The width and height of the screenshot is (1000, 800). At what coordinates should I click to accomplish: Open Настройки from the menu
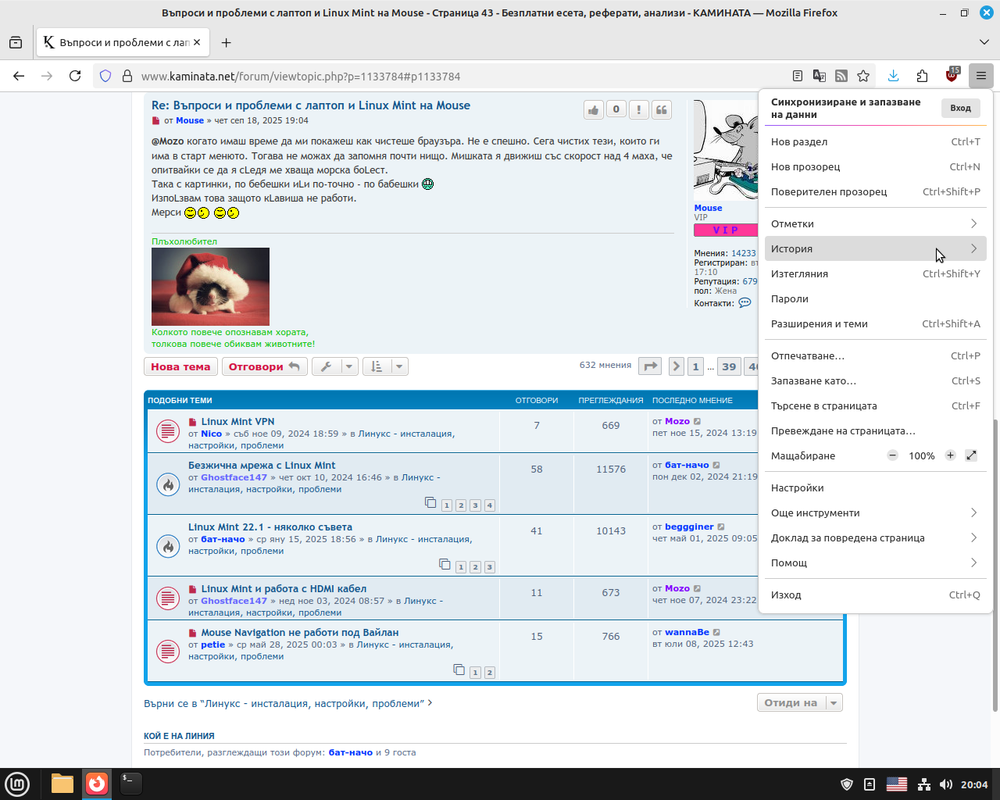[875, 487]
